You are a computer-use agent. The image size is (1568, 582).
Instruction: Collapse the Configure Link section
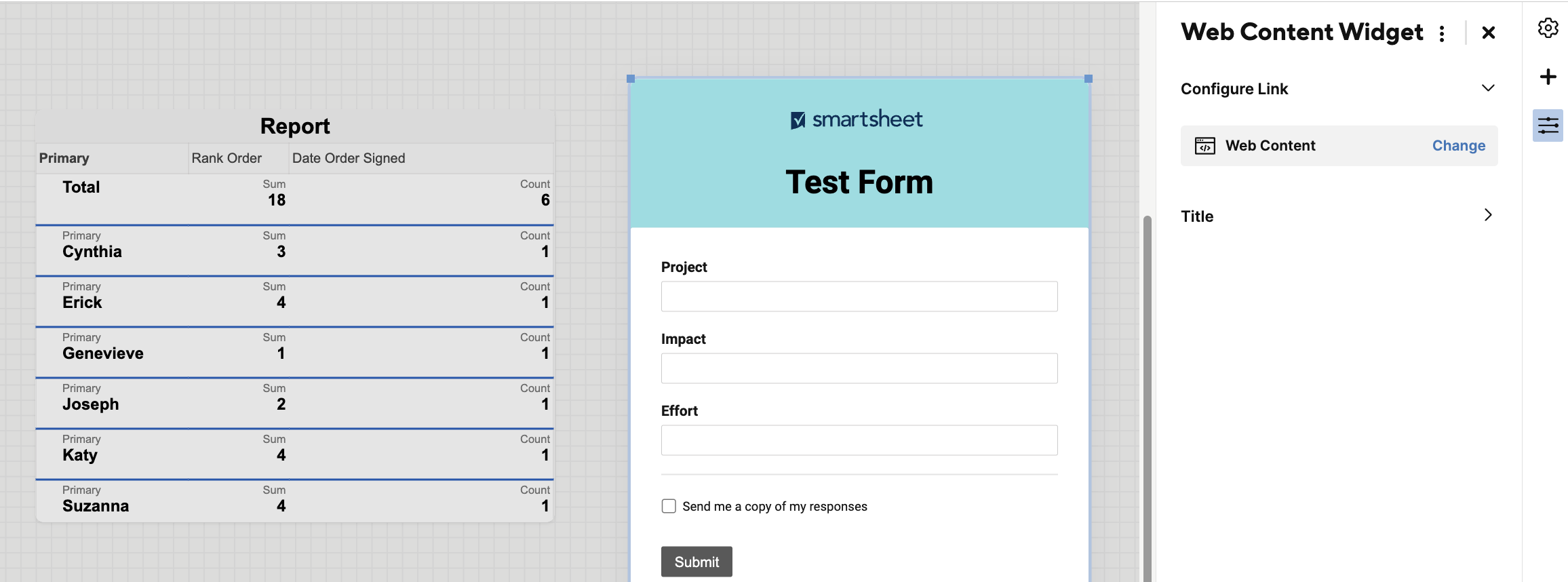[1488, 88]
